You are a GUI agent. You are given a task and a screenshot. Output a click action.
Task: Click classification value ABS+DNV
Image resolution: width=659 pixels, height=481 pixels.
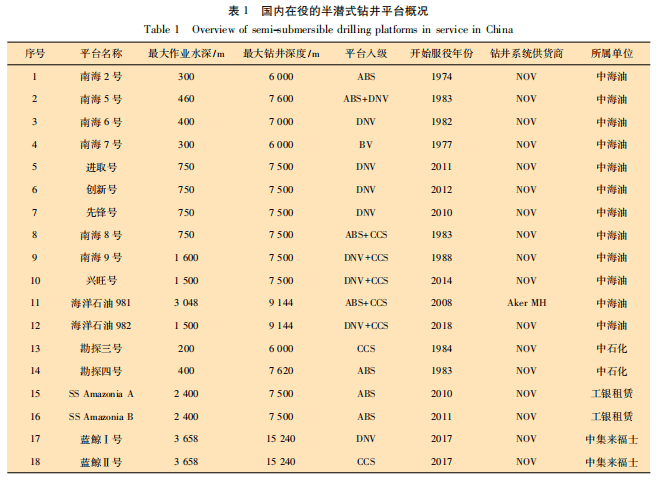(366, 99)
